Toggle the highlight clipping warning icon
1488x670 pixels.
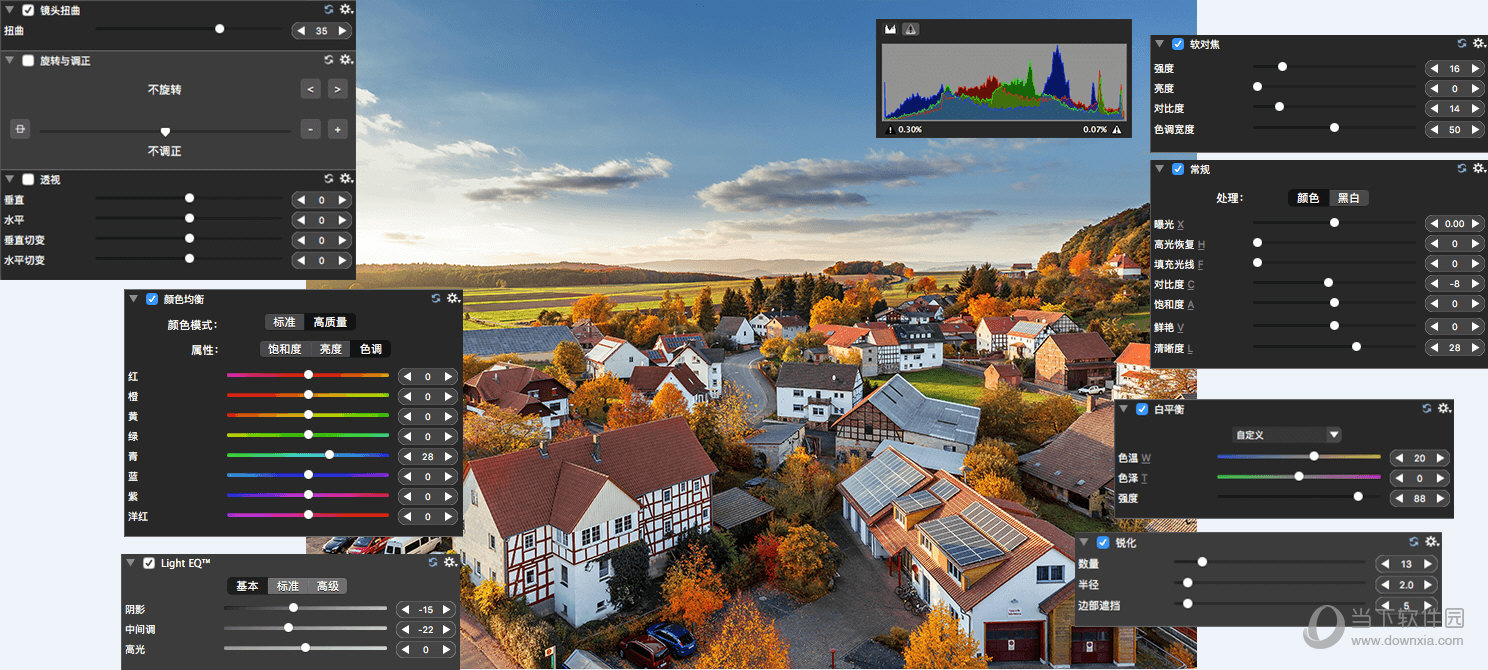point(1117,130)
